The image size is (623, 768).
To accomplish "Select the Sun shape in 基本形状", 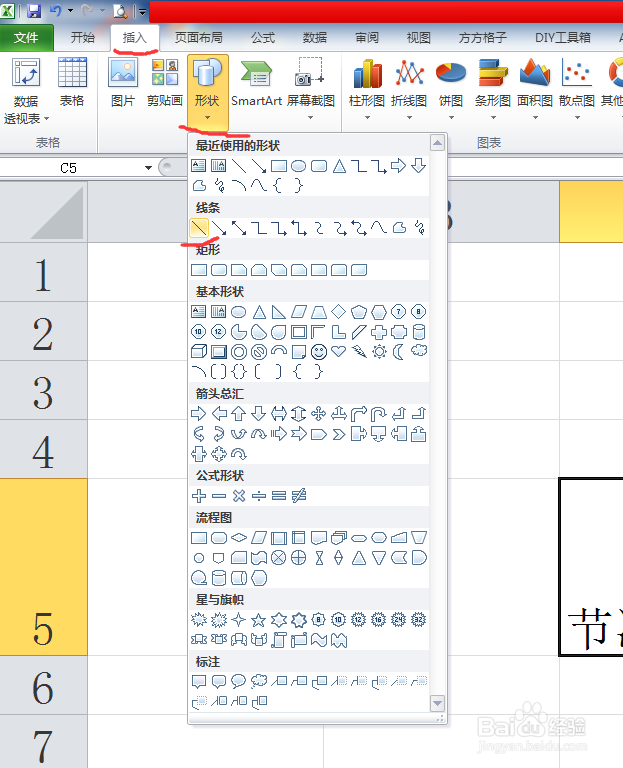I will tap(379, 352).
